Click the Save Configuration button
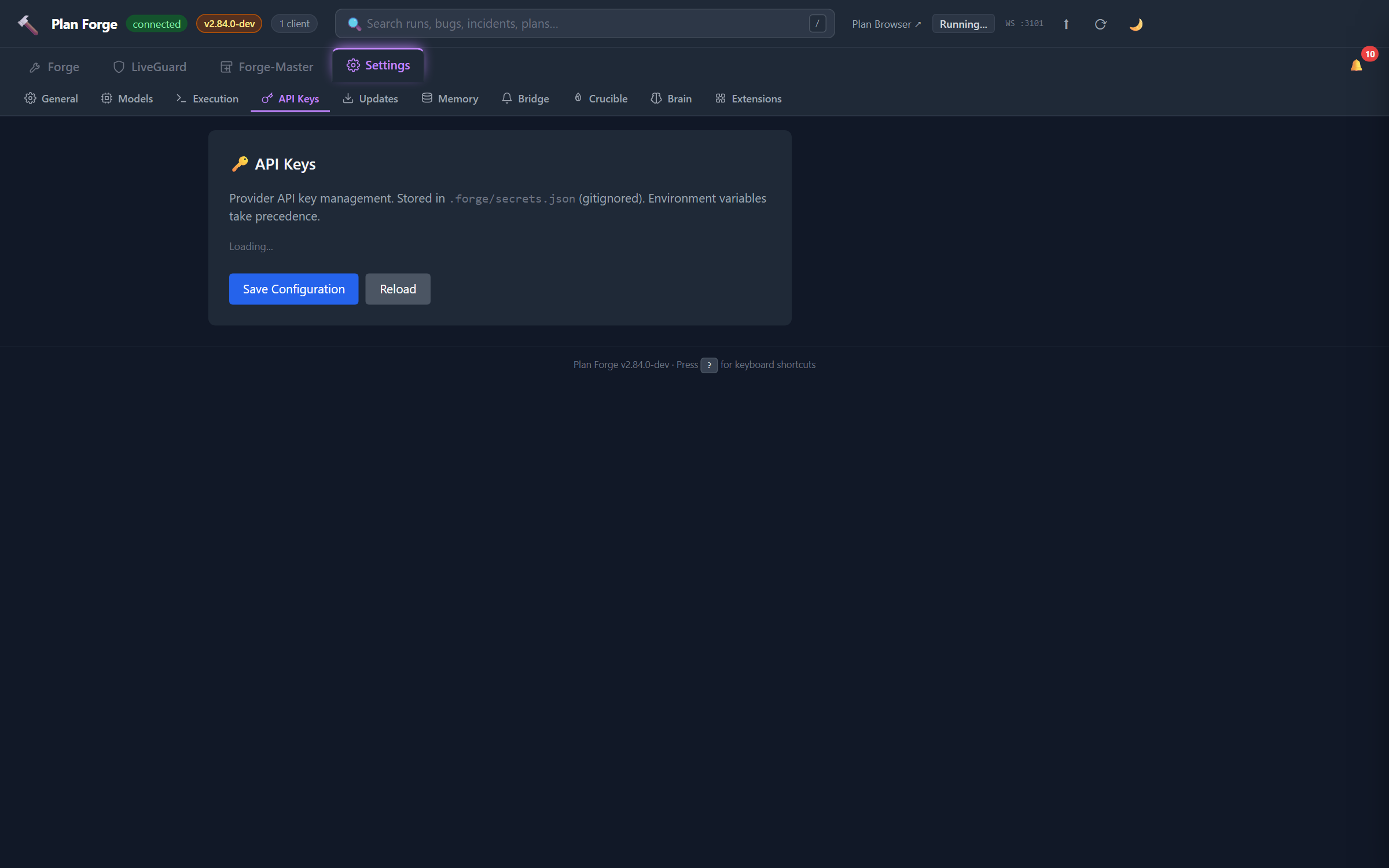The height and width of the screenshot is (868, 1389). click(293, 289)
